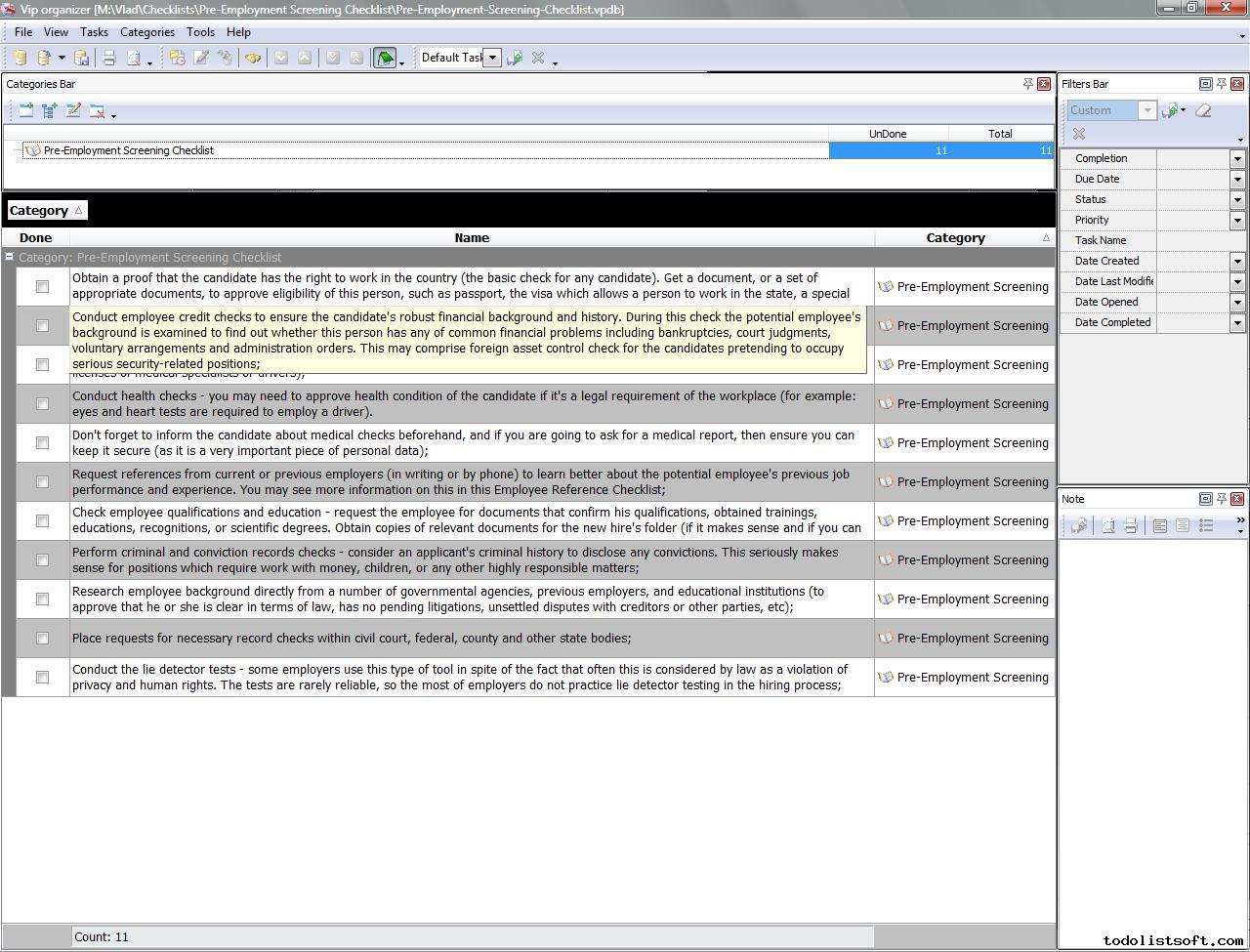
Task: Sort tasks by the Name column header
Action: (472, 238)
